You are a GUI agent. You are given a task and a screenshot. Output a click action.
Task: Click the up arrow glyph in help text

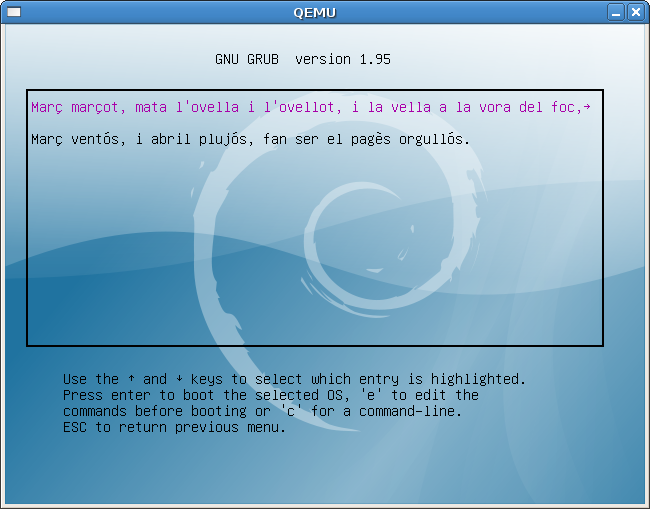coord(131,379)
